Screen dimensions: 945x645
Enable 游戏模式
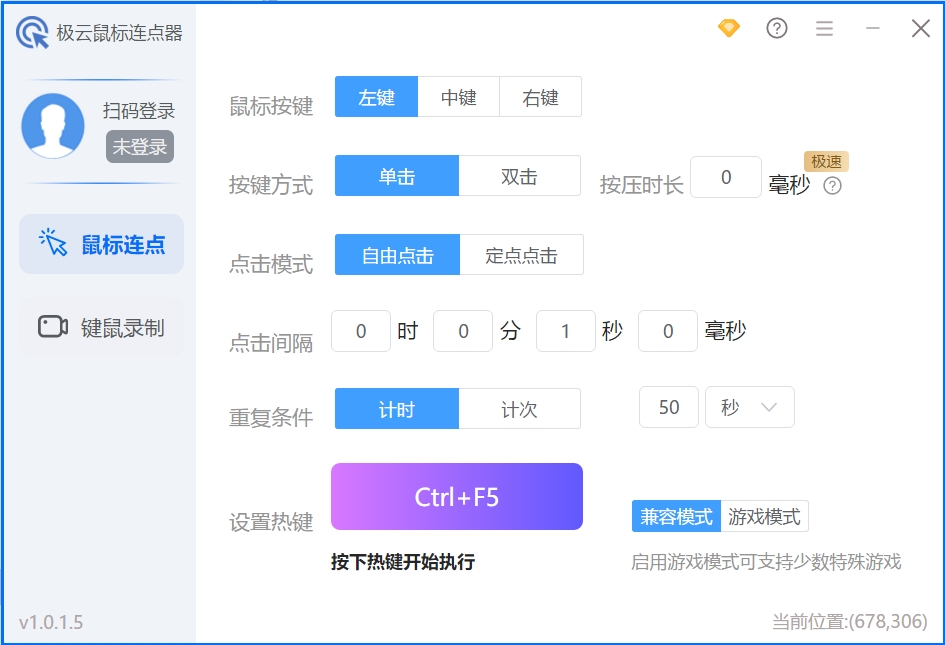[x=764, y=516]
